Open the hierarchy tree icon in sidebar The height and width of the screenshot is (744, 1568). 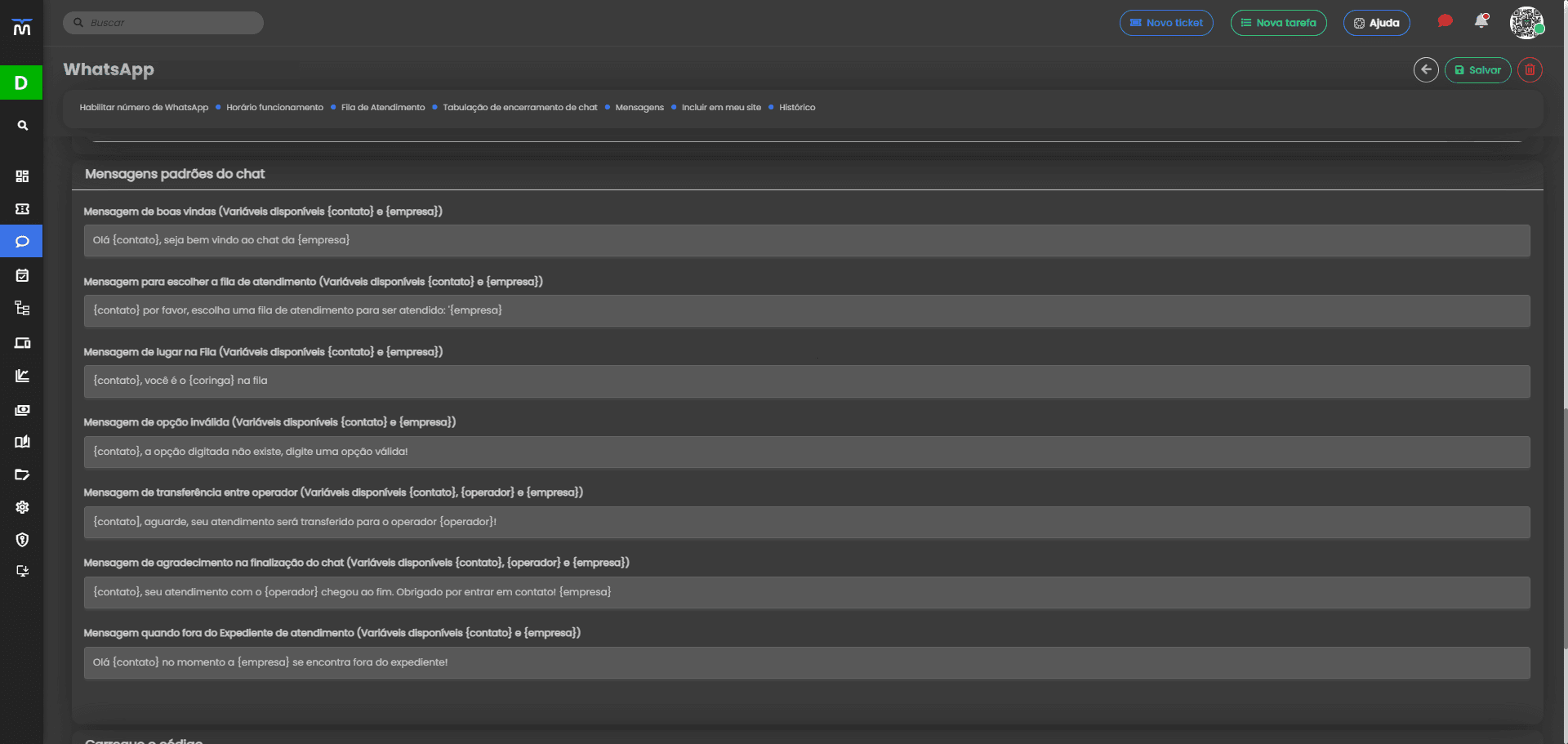point(22,308)
